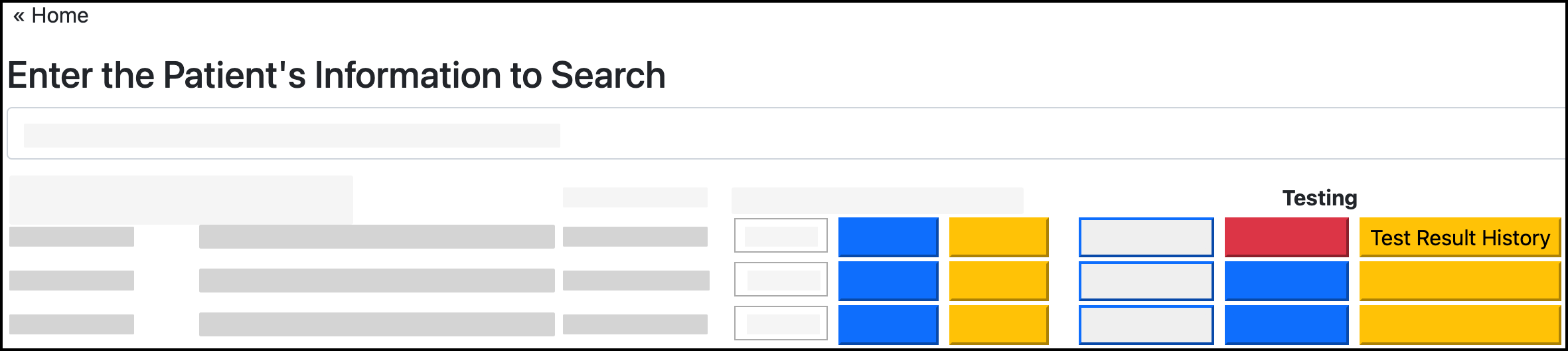
Task: Click first row's narrow yellow button
Action: (x=998, y=237)
